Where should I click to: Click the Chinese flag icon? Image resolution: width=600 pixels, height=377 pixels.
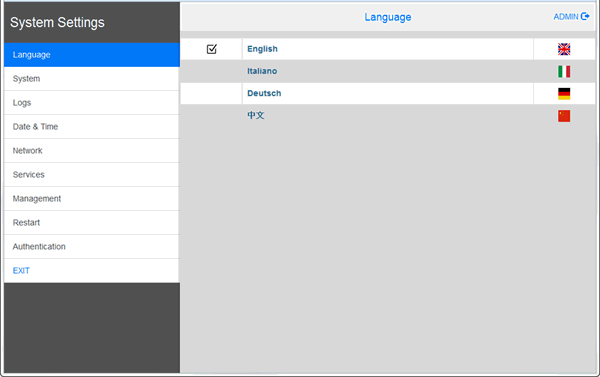click(564, 116)
